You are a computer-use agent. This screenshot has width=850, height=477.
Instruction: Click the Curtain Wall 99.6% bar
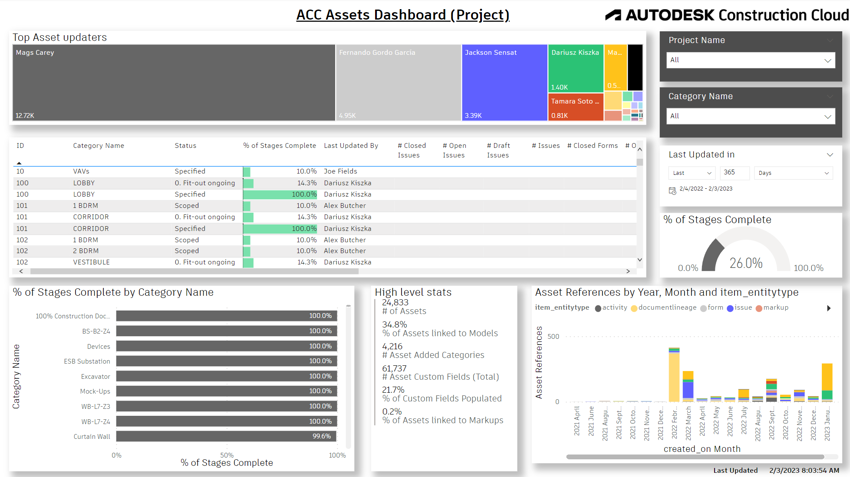(226, 436)
